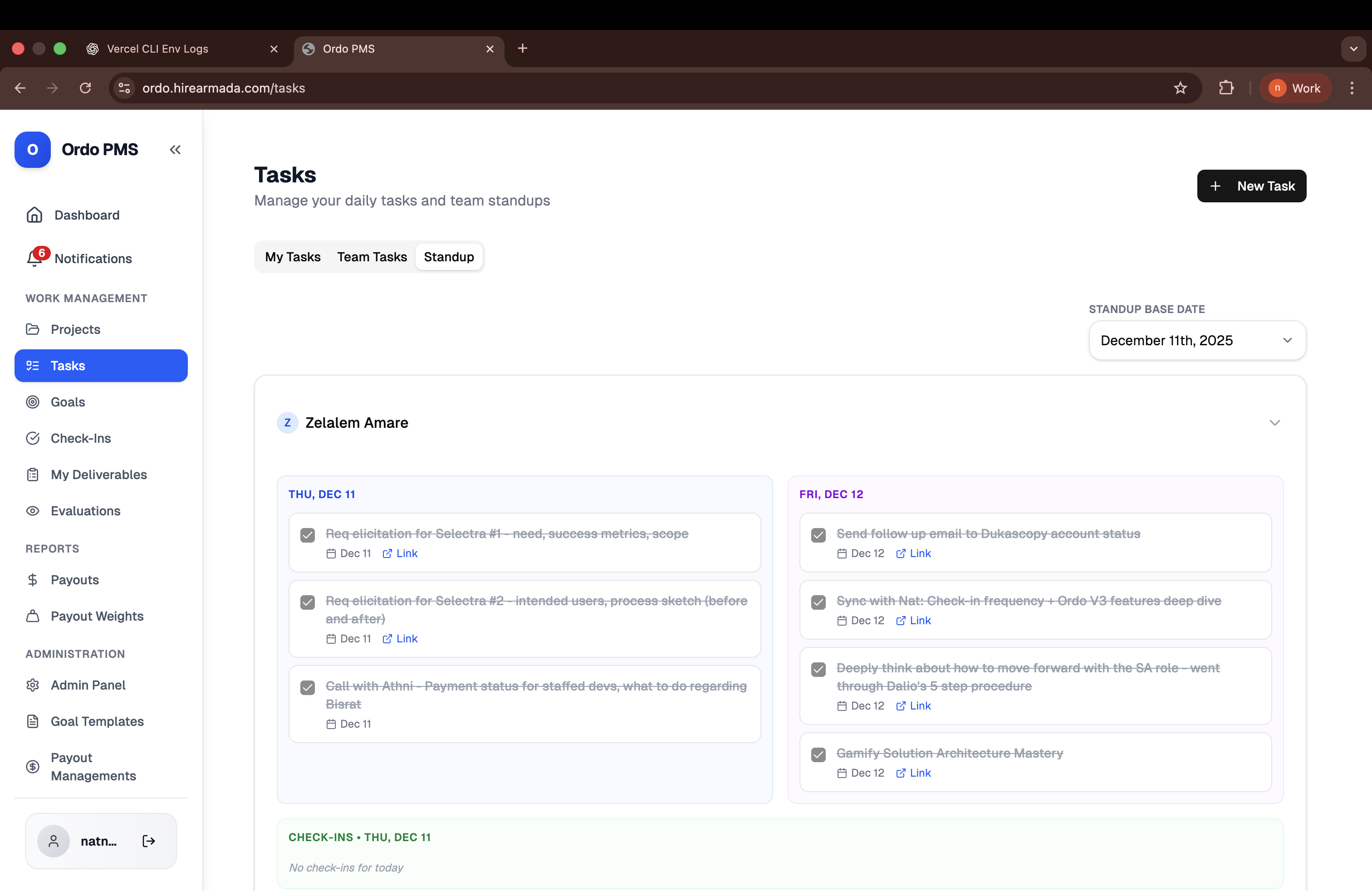Open the browser tab search dropdown
The image size is (1372, 891).
1353,49
